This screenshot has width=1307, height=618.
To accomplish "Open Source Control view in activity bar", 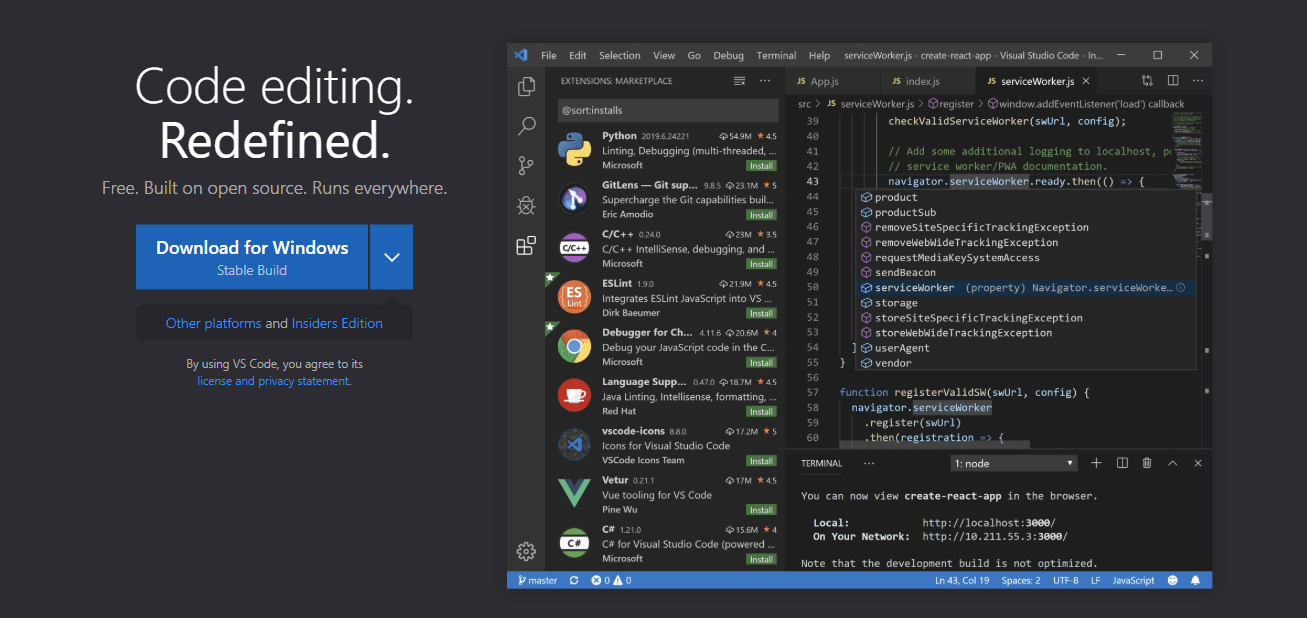I will (526, 166).
